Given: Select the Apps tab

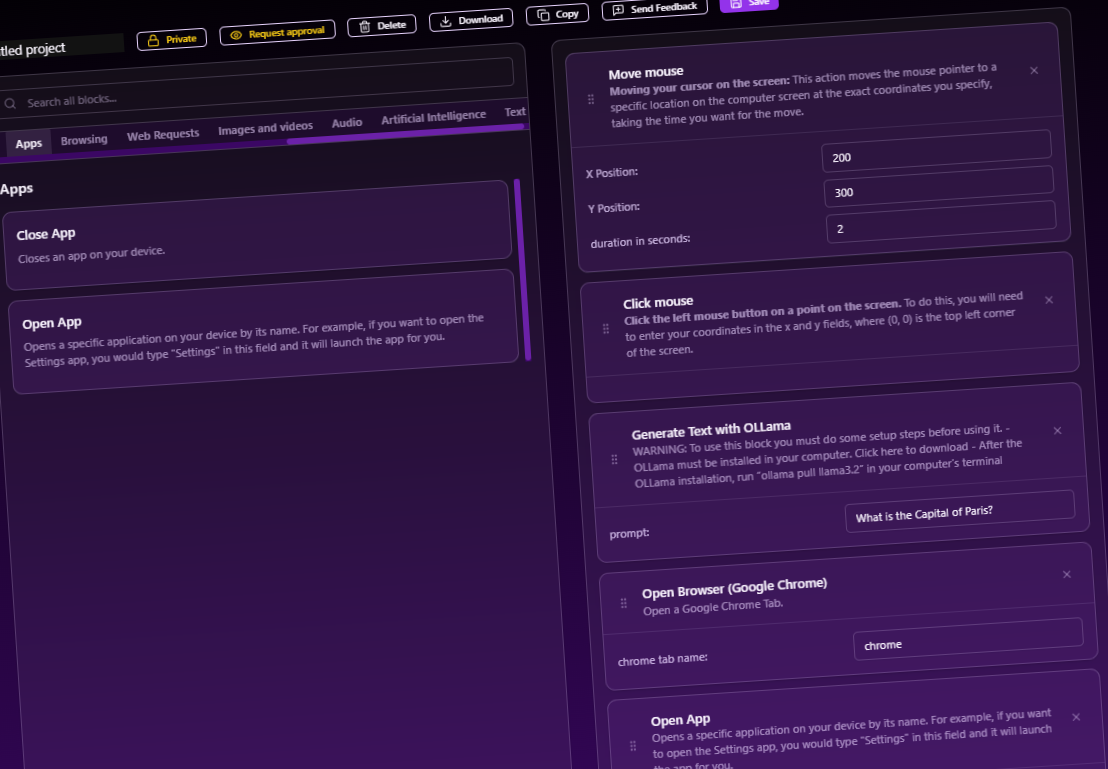Looking at the screenshot, I should point(29,143).
